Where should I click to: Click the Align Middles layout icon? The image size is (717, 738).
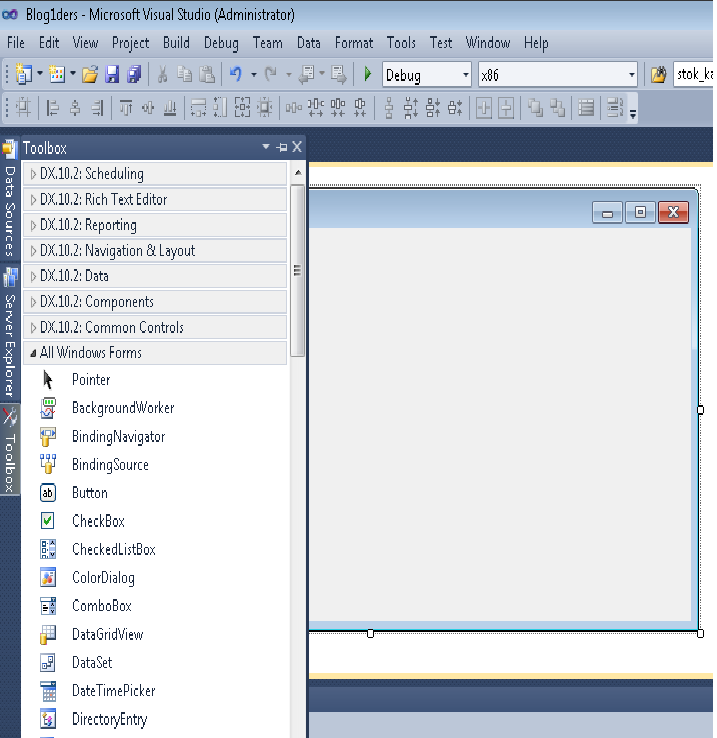coord(148,108)
